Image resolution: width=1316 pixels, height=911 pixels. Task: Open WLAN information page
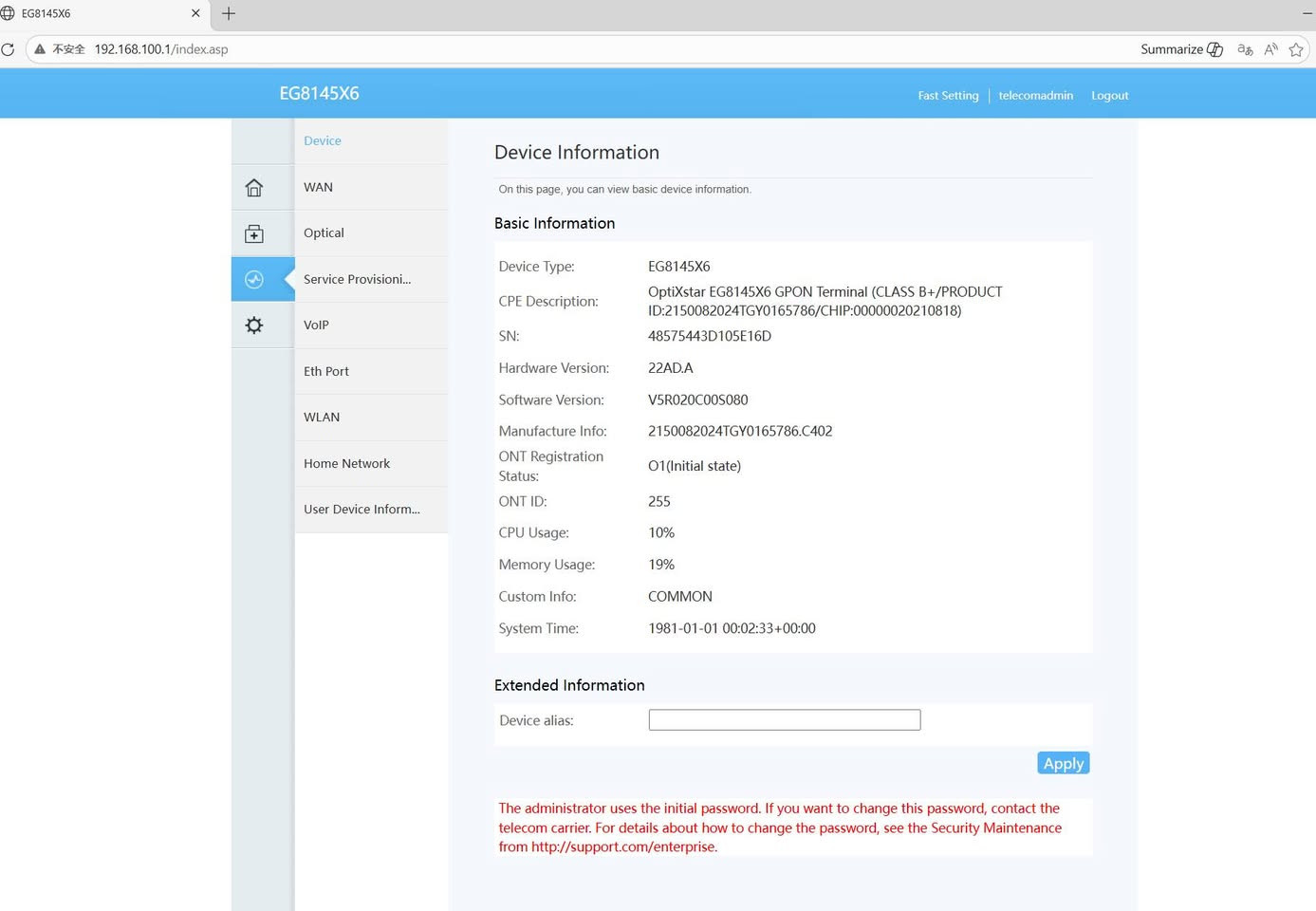click(322, 417)
